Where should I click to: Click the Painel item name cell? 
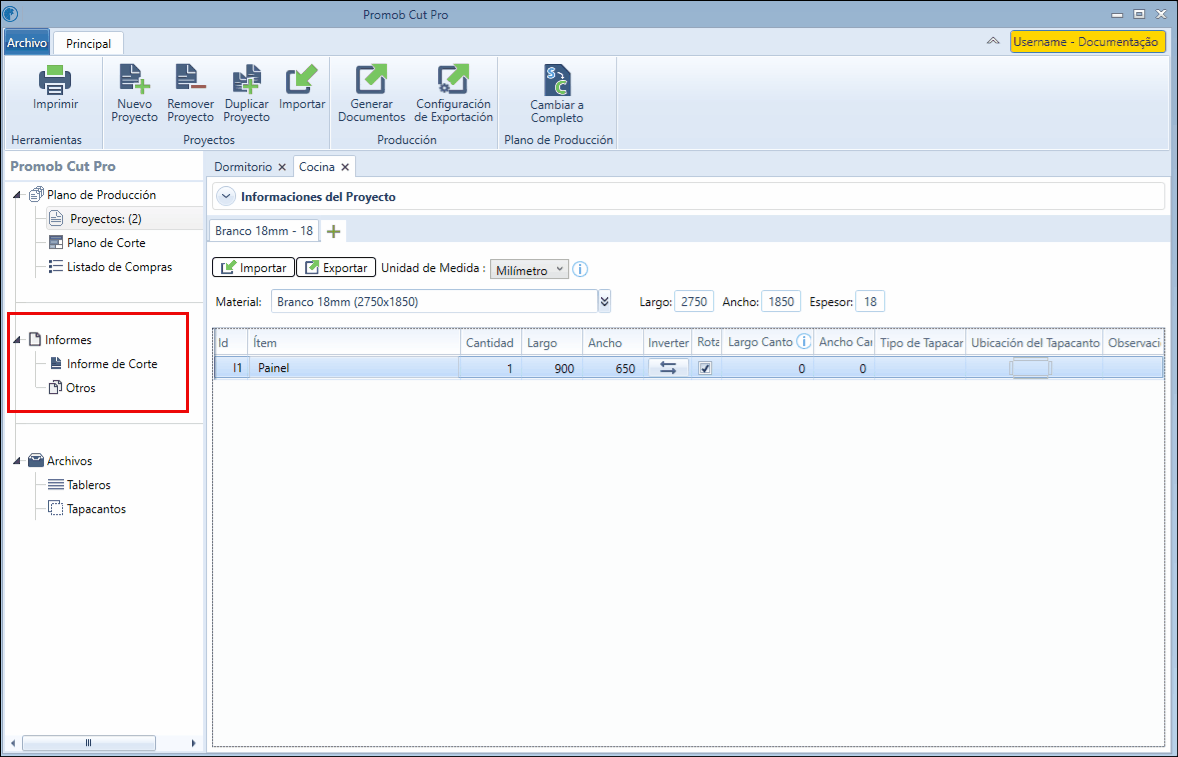tap(354, 368)
